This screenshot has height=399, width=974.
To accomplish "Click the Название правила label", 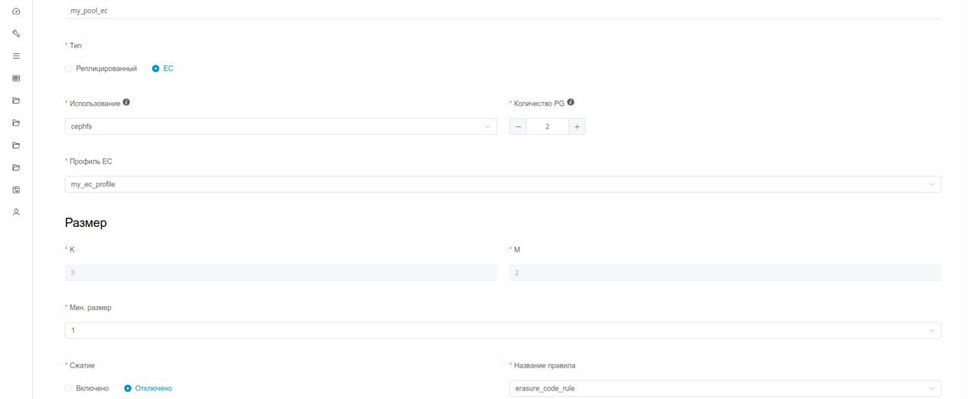I will tap(544, 365).
